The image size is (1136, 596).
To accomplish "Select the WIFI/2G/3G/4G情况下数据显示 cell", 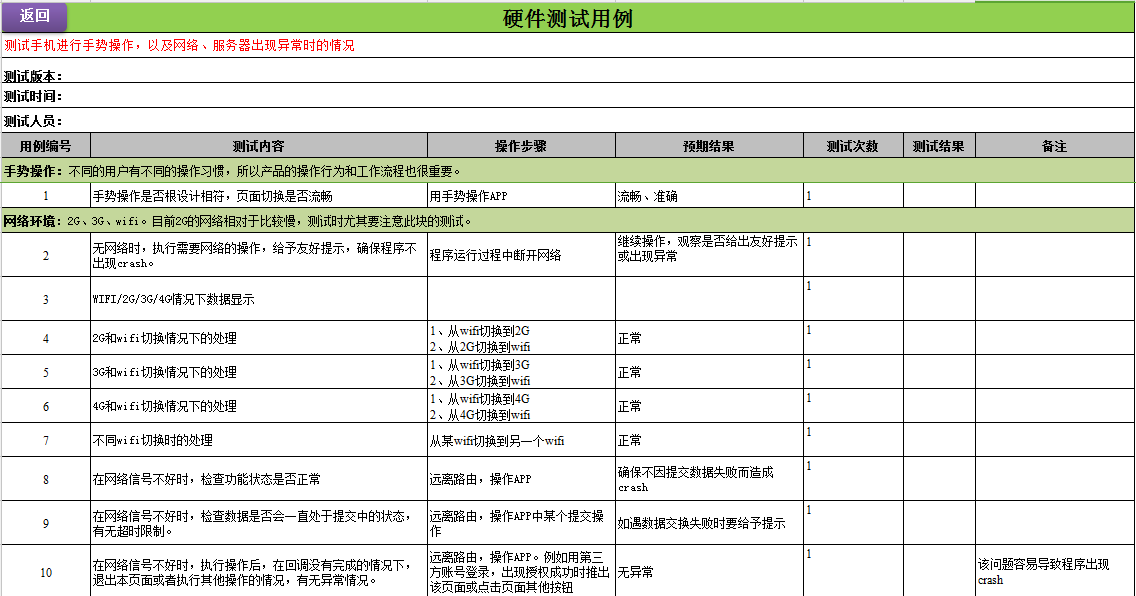I will pyautogui.click(x=259, y=299).
